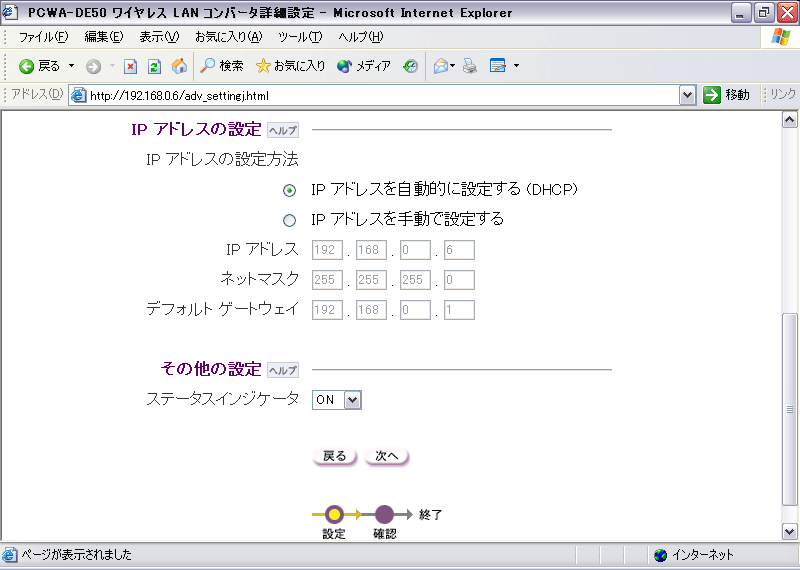This screenshot has width=800, height=570.
Task: Click the IP アドレスの設定方法 label
Action: click(222, 160)
